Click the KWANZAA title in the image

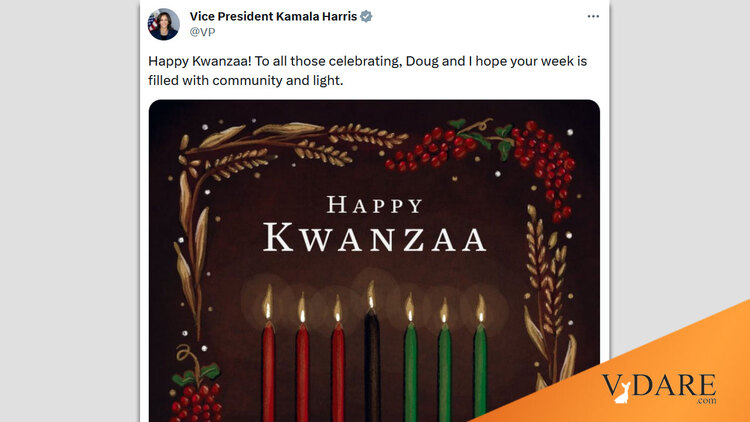pyautogui.click(x=374, y=239)
